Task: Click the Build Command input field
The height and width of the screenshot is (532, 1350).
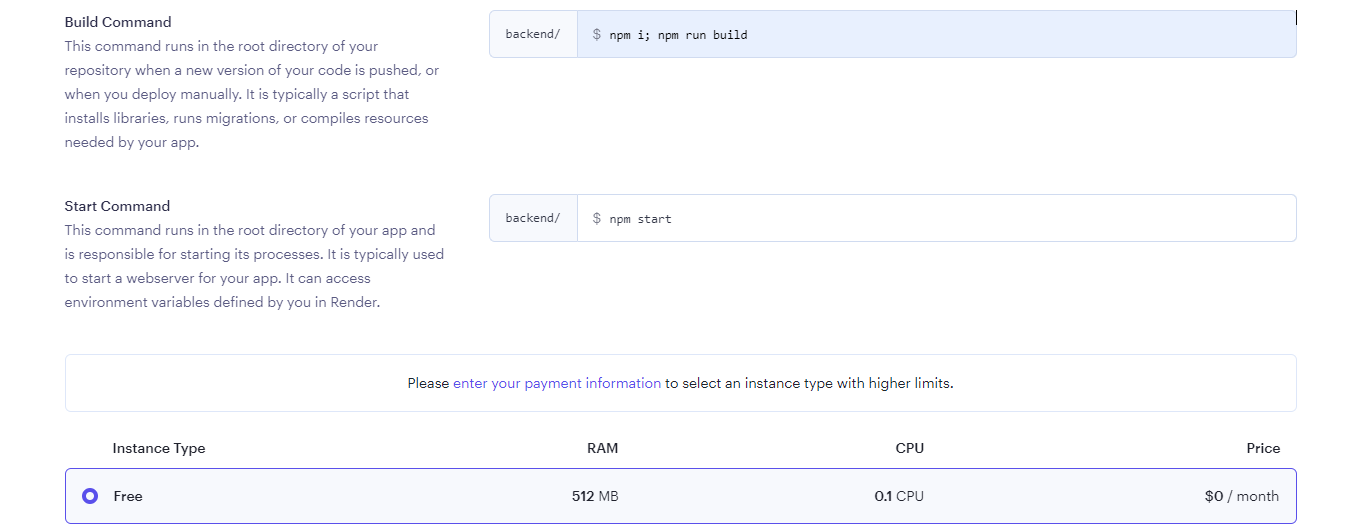Action: [937, 34]
